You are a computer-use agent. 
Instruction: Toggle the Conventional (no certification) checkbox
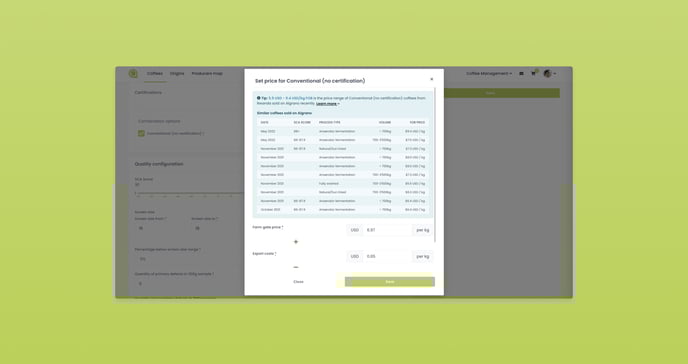tap(141, 133)
